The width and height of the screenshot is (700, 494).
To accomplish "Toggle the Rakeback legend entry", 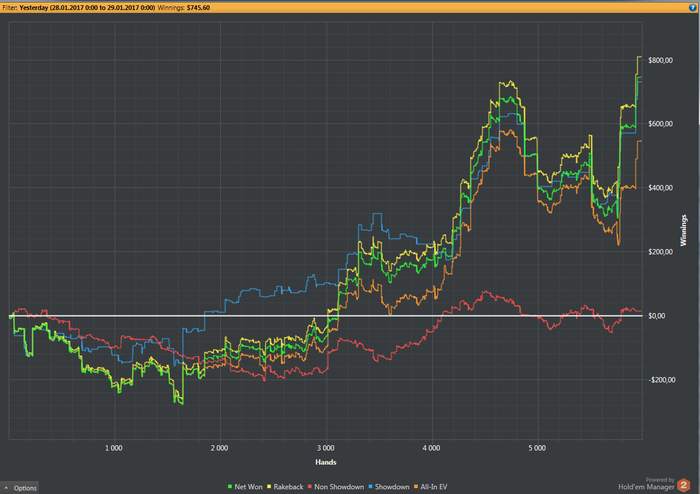I will [285, 487].
